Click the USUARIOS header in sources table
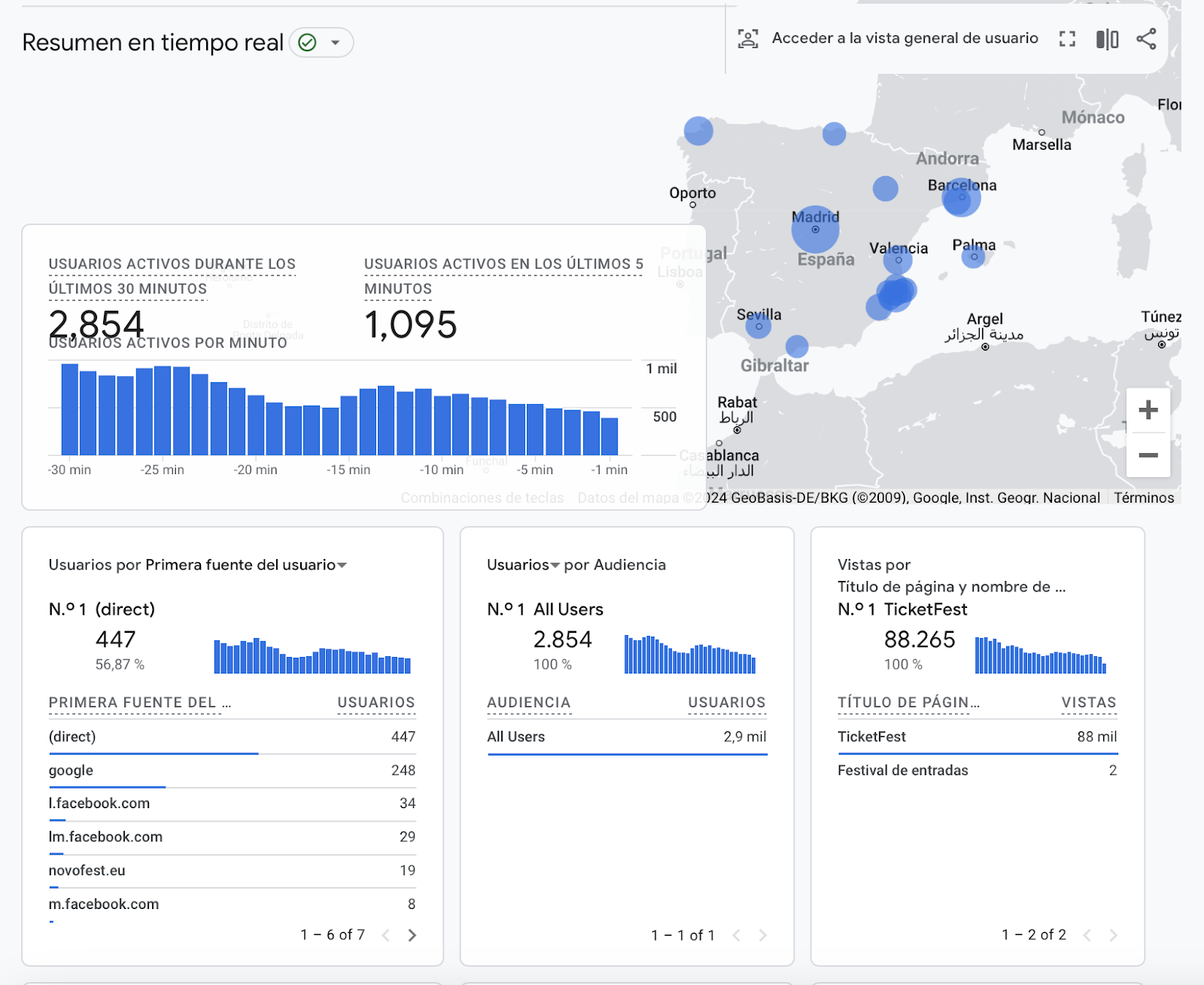Viewport: 1204px width, 985px height. tap(376, 703)
